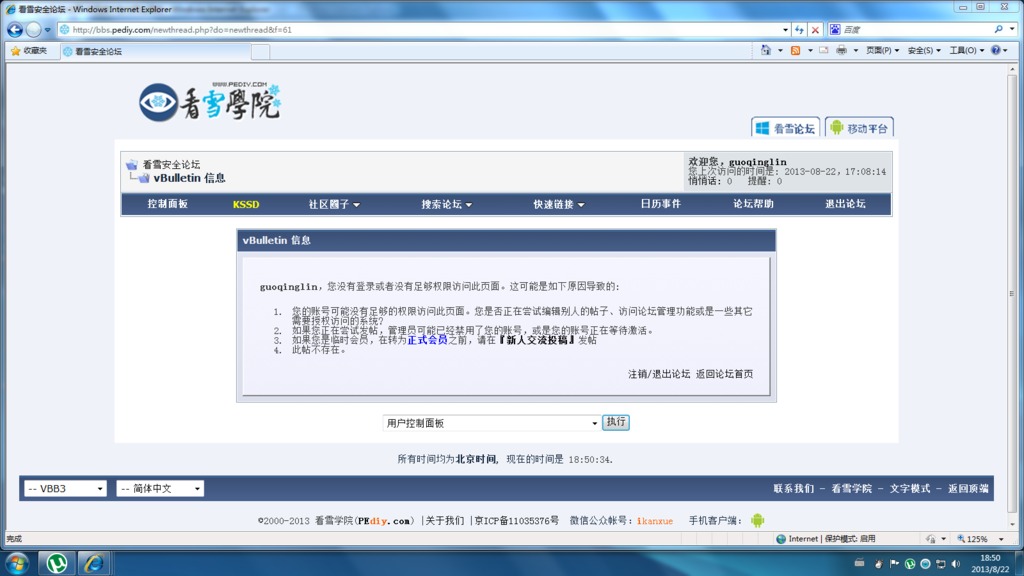Open uTorrent from the taskbar
The width and height of the screenshot is (1024, 576).
[57, 563]
